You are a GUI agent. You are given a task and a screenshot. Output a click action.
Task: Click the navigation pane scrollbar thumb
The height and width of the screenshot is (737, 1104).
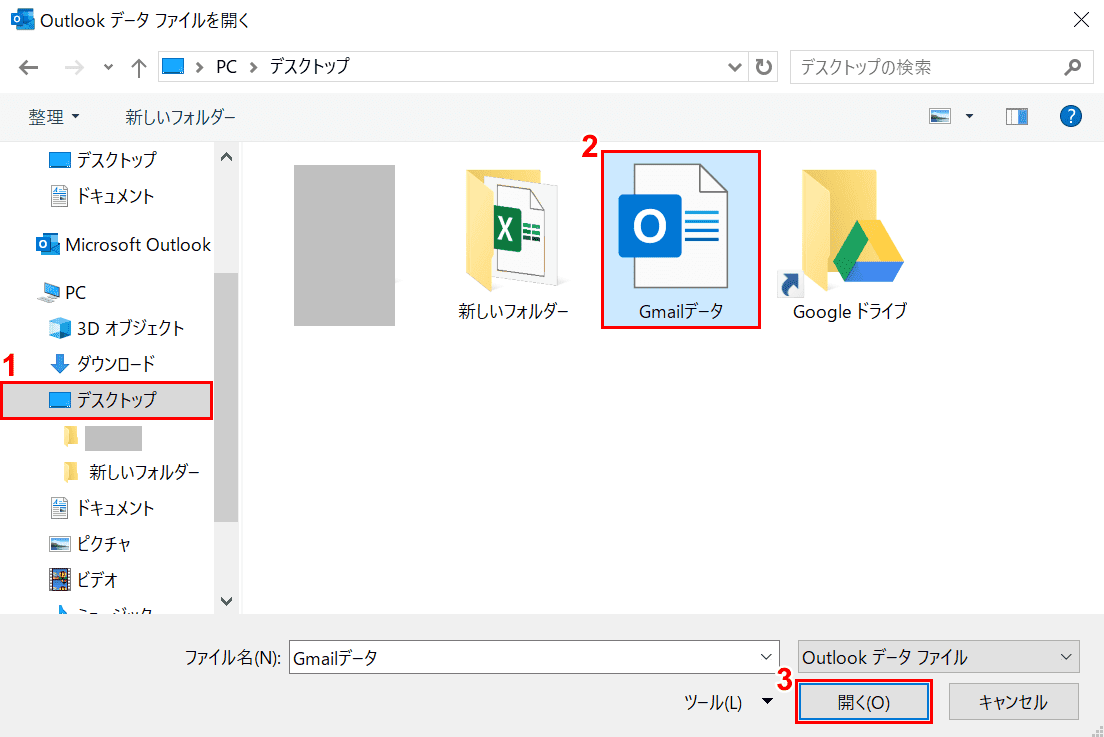pyautogui.click(x=226, y=398)
